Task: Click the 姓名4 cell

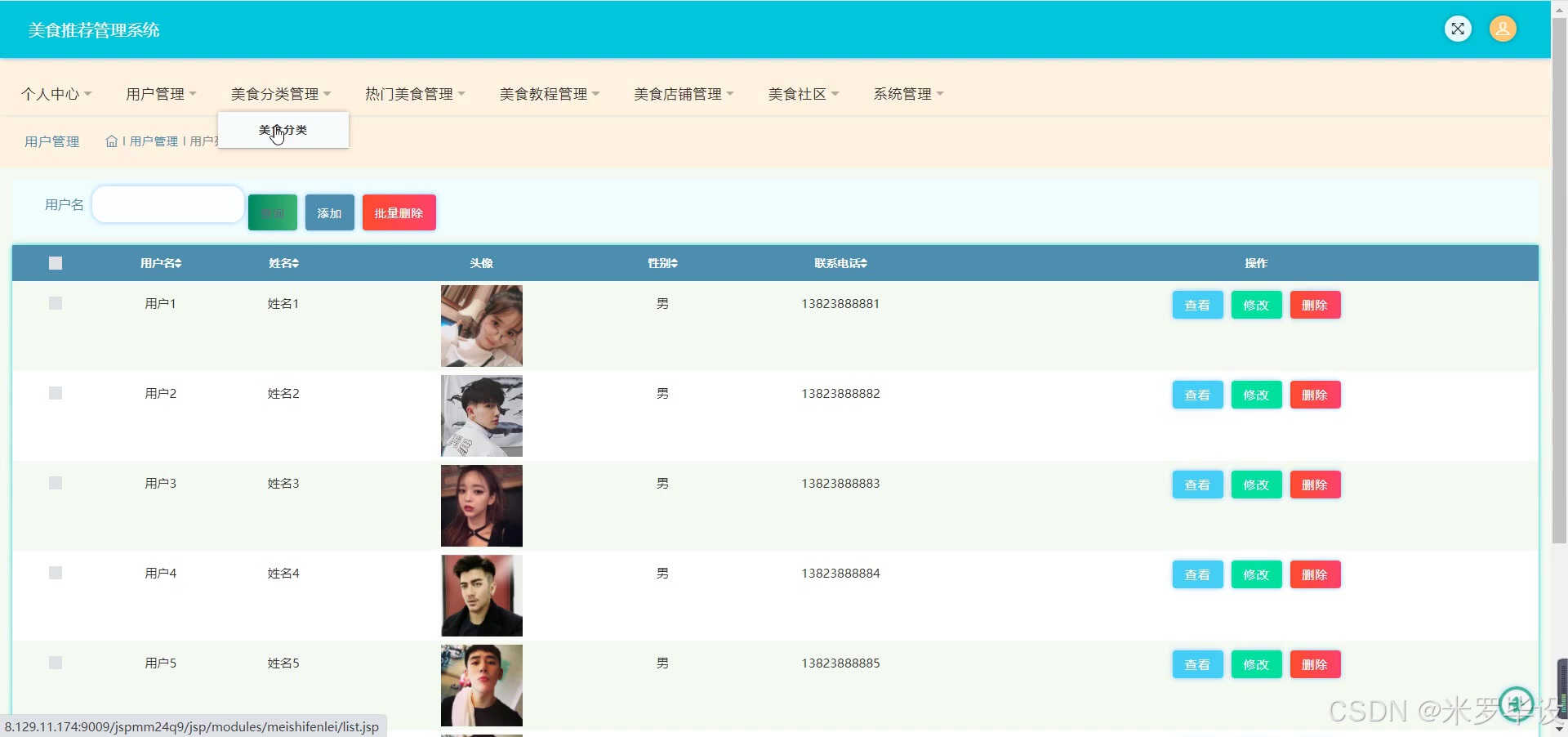Action: (x=283, y=573)
